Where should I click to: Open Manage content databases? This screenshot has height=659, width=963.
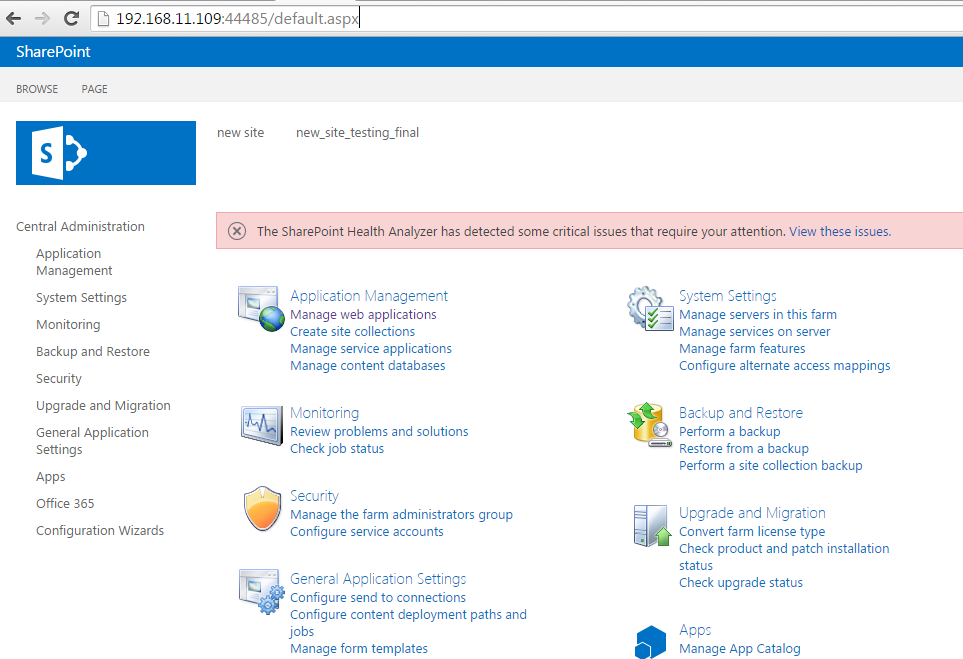pos(368,366)
